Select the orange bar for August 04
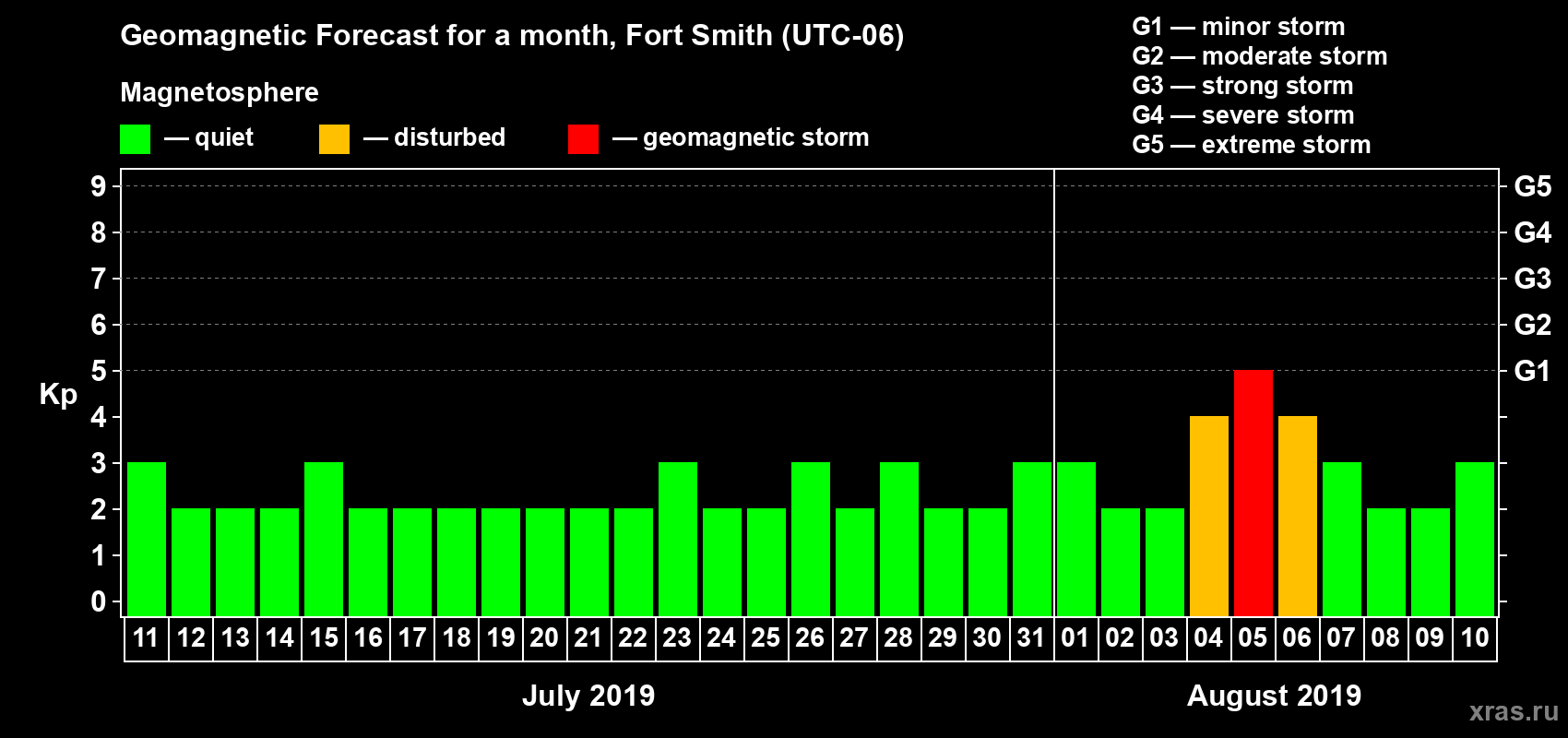This screenshot has width=1568, height=738. pos(1209,517)
